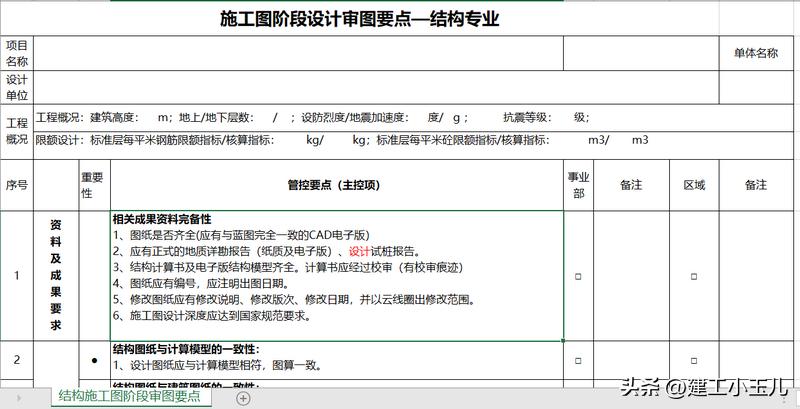Viewport: 800px width, 409px height.
Task: Select the 相关成果资料完备性 content cell
Action: click(x=337, y=276)
